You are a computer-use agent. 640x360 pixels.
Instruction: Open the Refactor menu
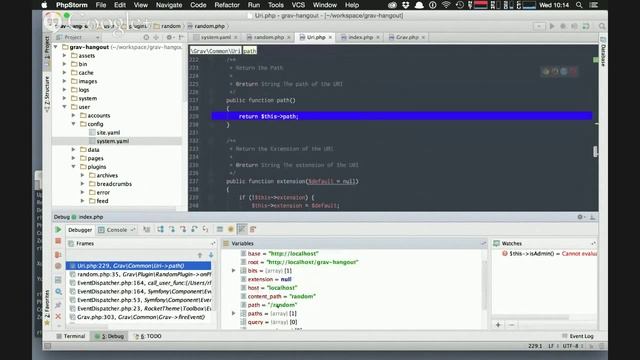tap(227, 5)
